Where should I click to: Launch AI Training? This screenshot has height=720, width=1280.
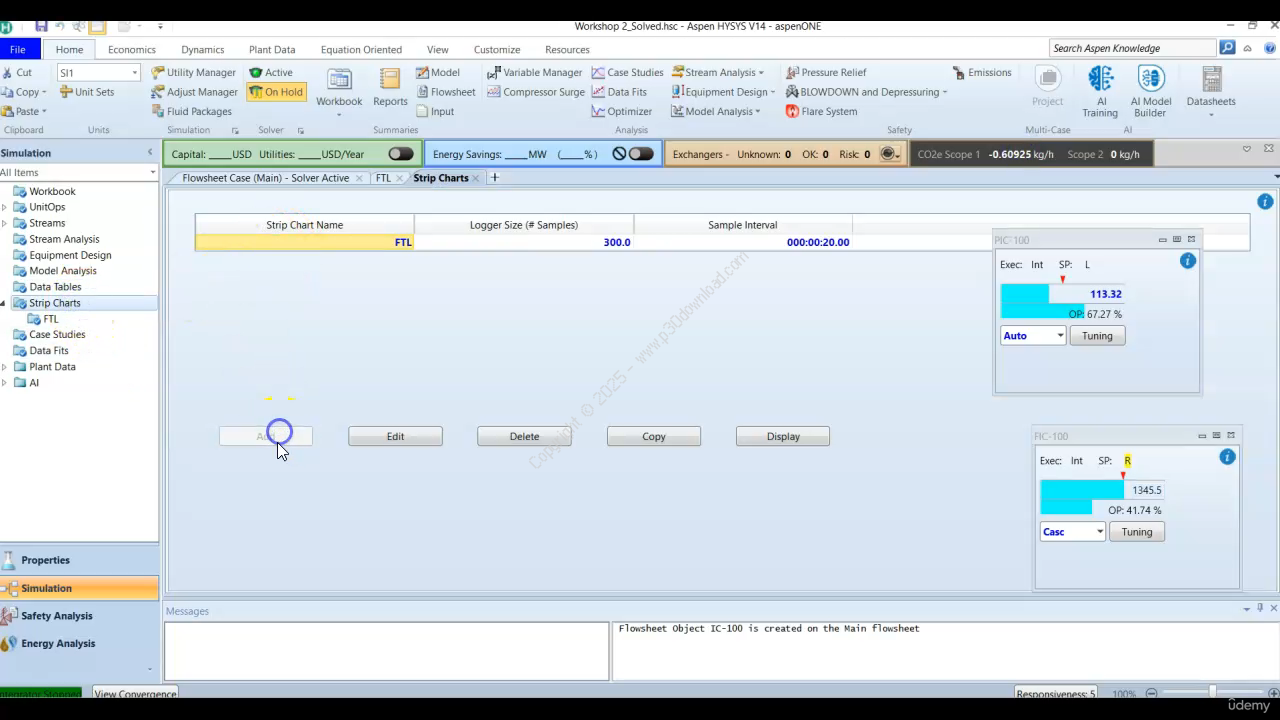point(1100,91)
